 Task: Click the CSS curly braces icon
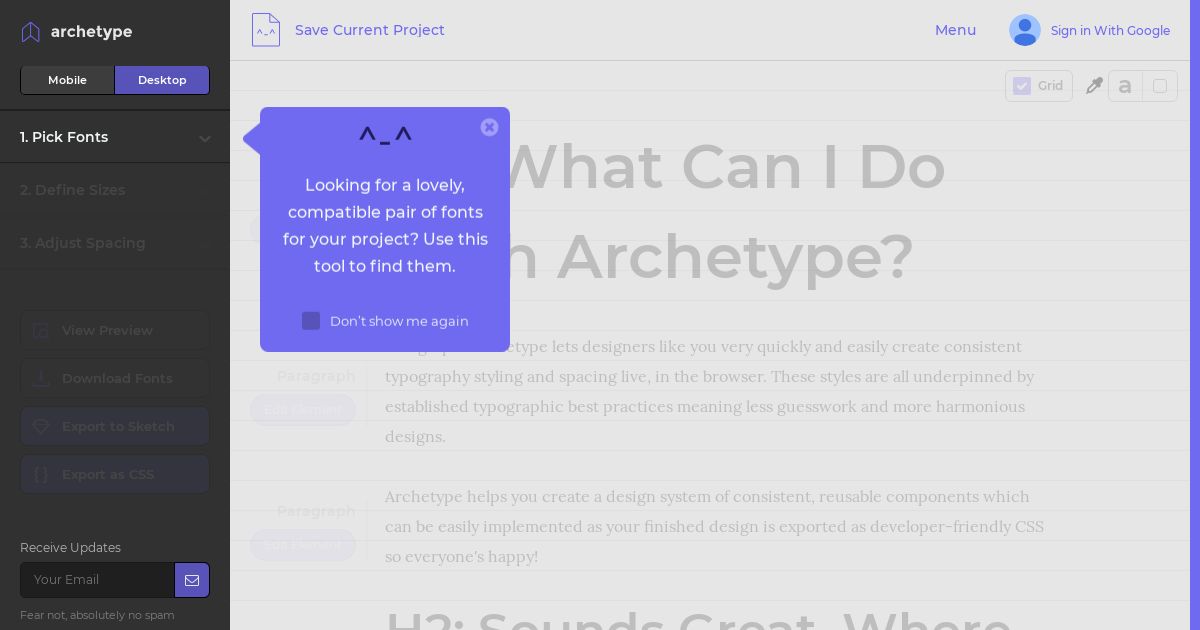pos(41,474)
